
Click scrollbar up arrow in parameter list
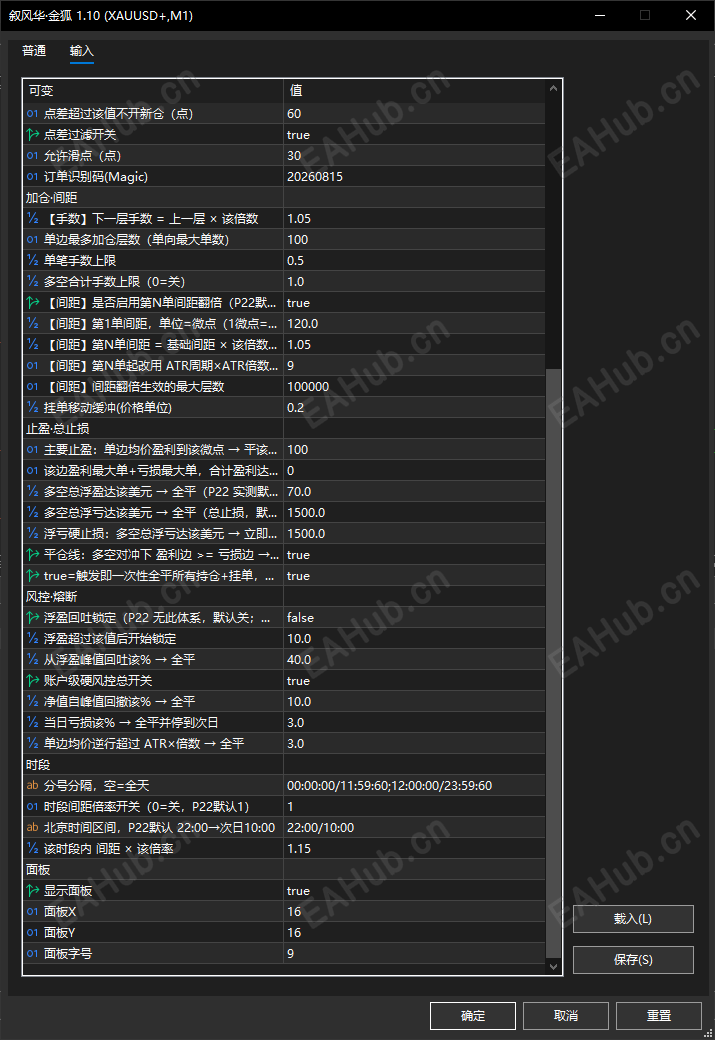(553, 88)
